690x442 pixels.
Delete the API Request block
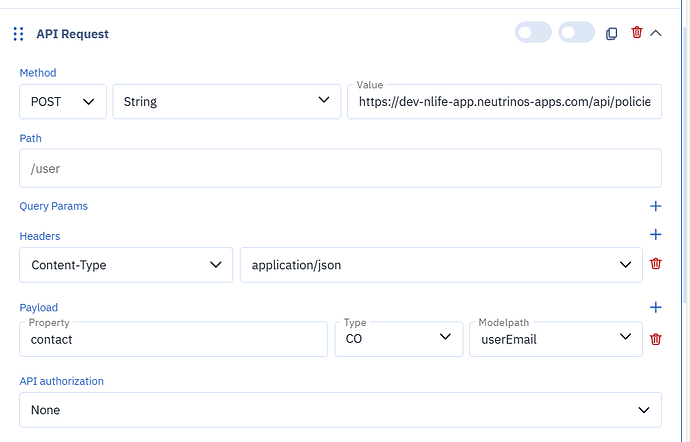[x=637, y=33]
